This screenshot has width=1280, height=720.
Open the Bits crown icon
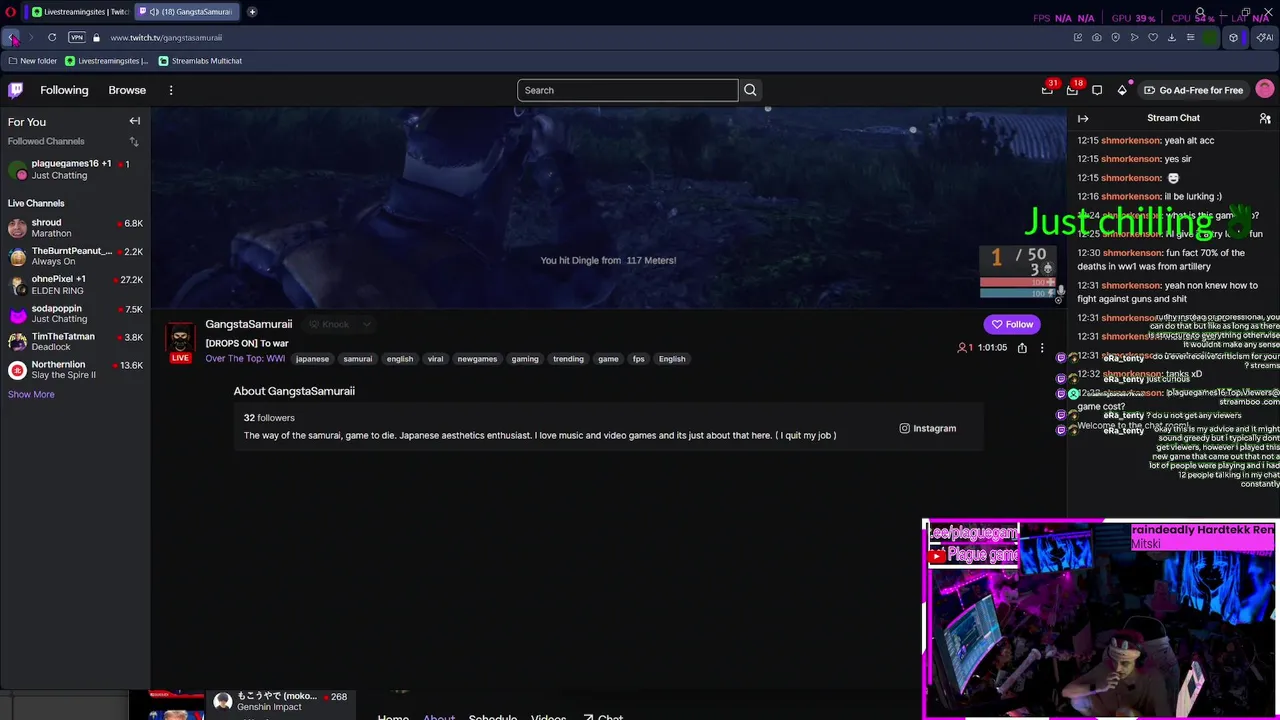[1122, 90]
